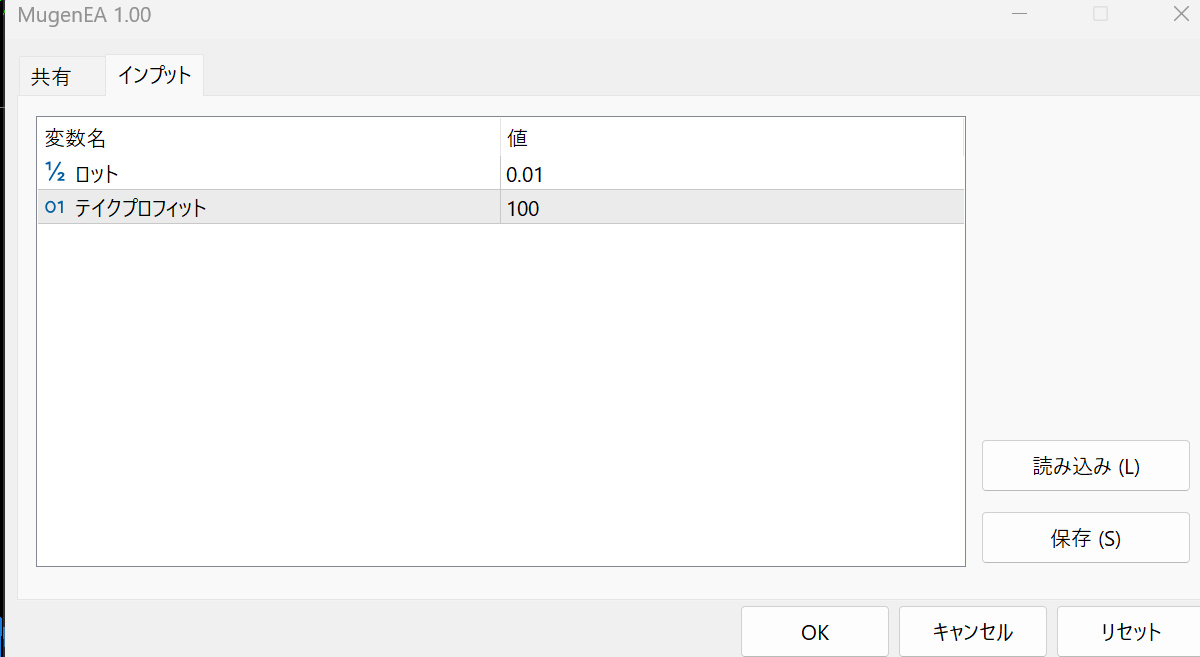Close the MugenEA 1.00 dialog
The width and height of the screenshot is (1200, 657).
coord(1180,14)
